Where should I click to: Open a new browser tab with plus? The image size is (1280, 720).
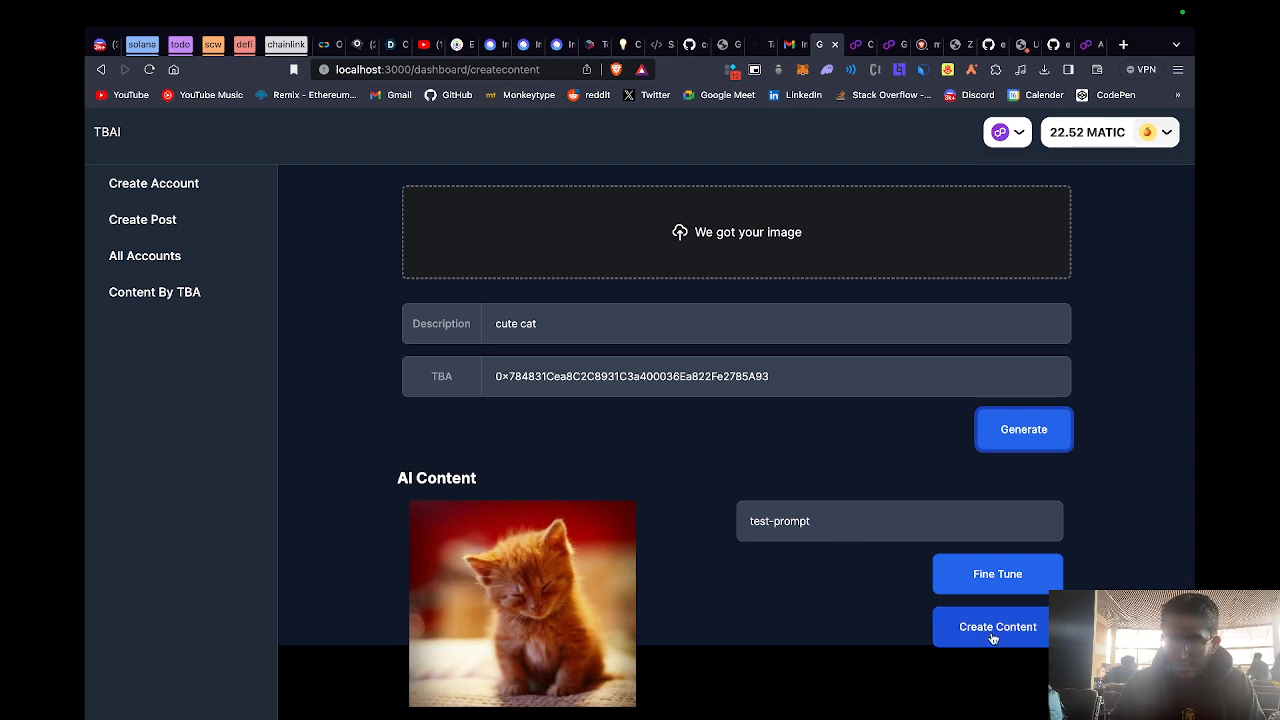(1123, 44)
